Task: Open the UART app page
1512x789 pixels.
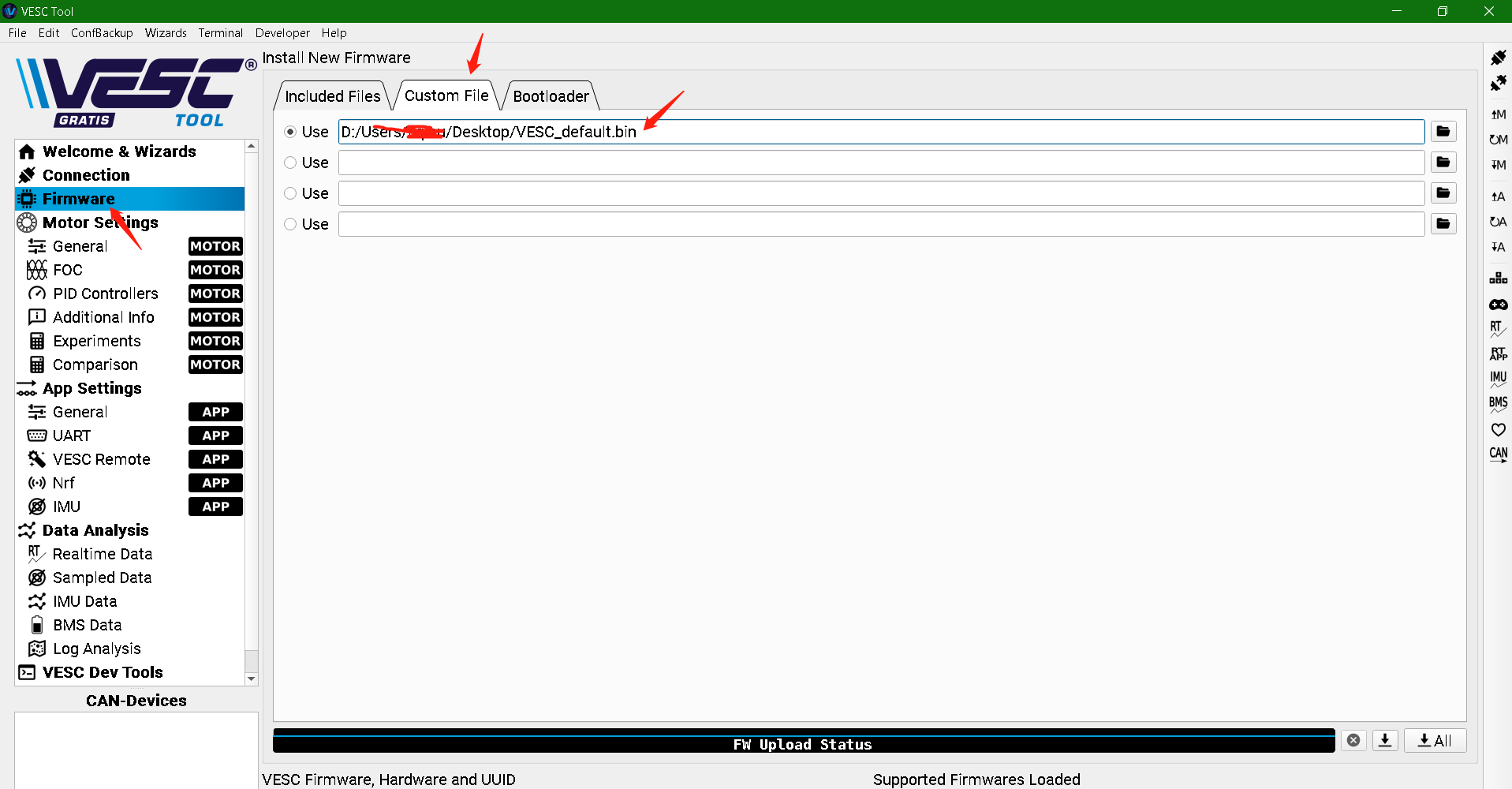Action: (129, 436)
